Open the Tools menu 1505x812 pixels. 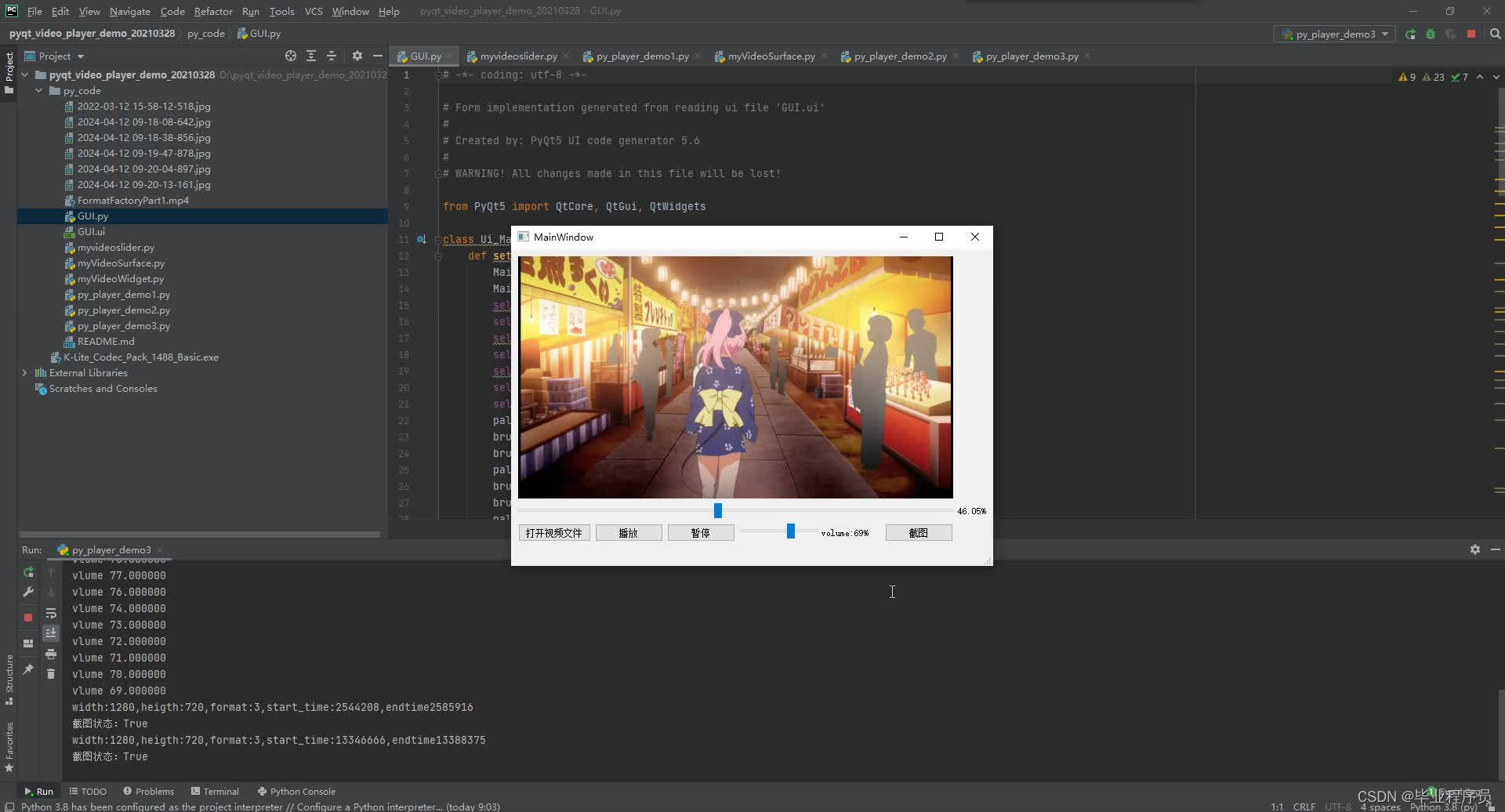click(281, 11)
